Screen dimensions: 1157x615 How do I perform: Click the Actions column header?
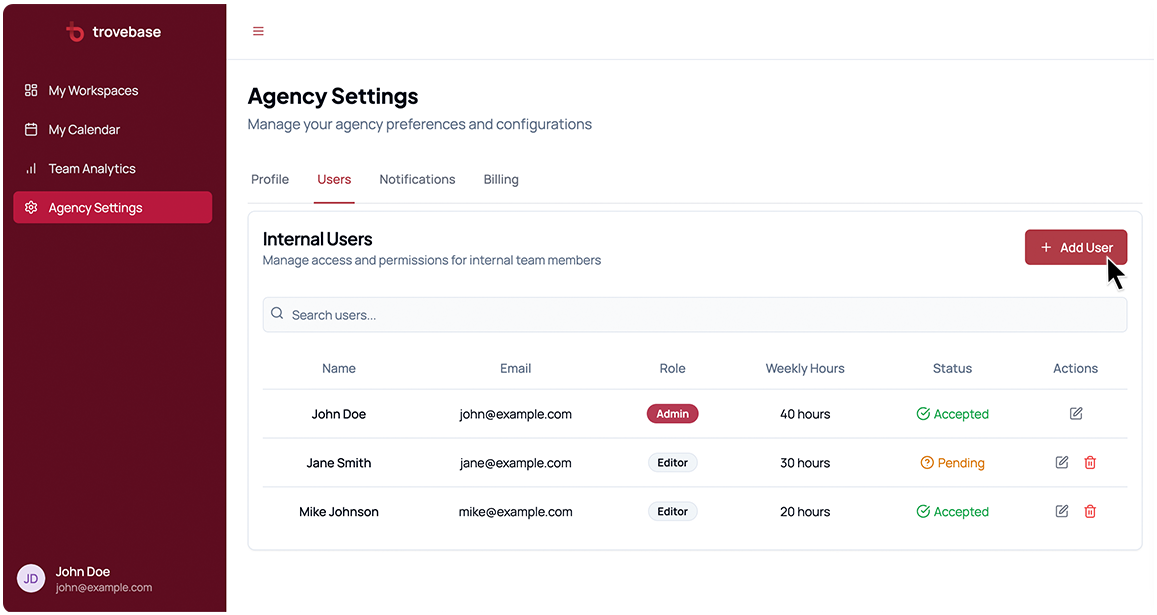click(x=1075, y=368)
